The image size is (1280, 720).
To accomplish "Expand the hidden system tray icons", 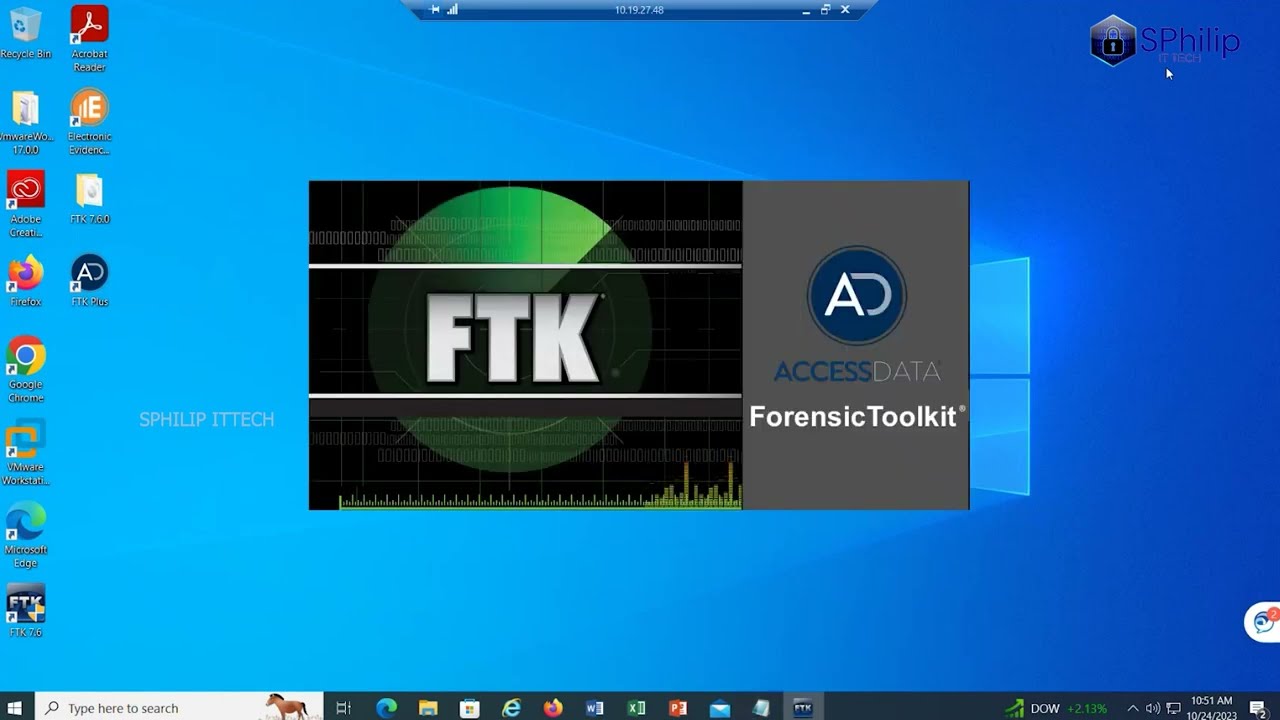I will (x=1132, y=708).
